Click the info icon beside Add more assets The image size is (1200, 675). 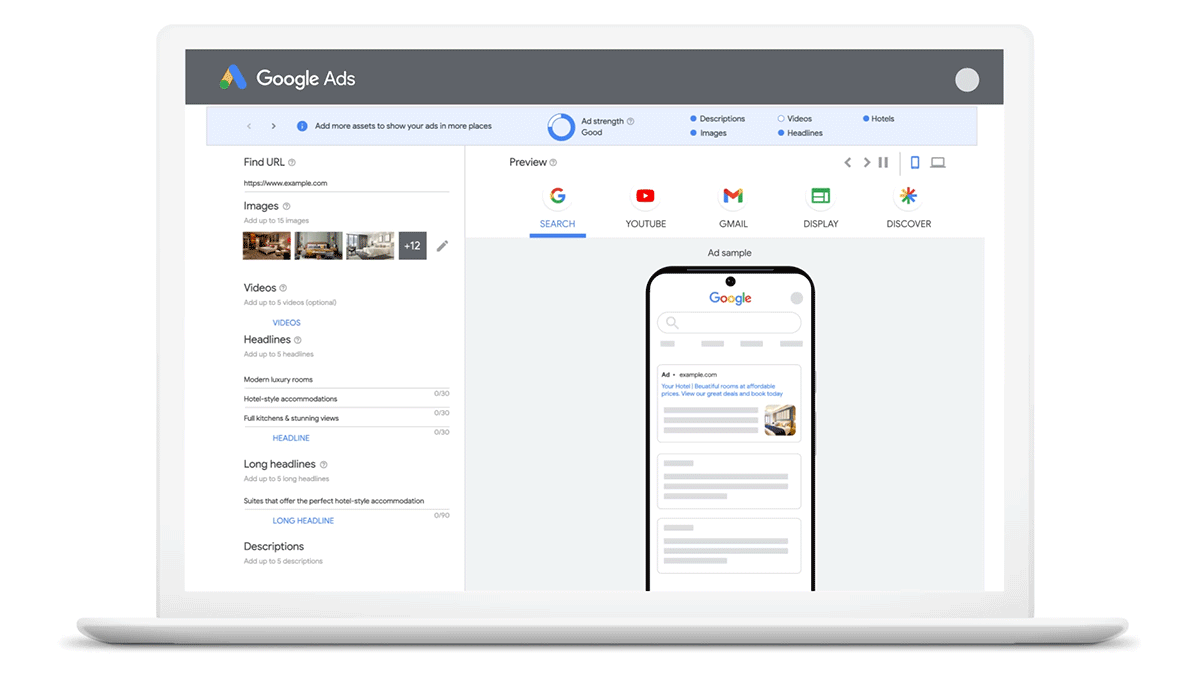coord(302,126)
